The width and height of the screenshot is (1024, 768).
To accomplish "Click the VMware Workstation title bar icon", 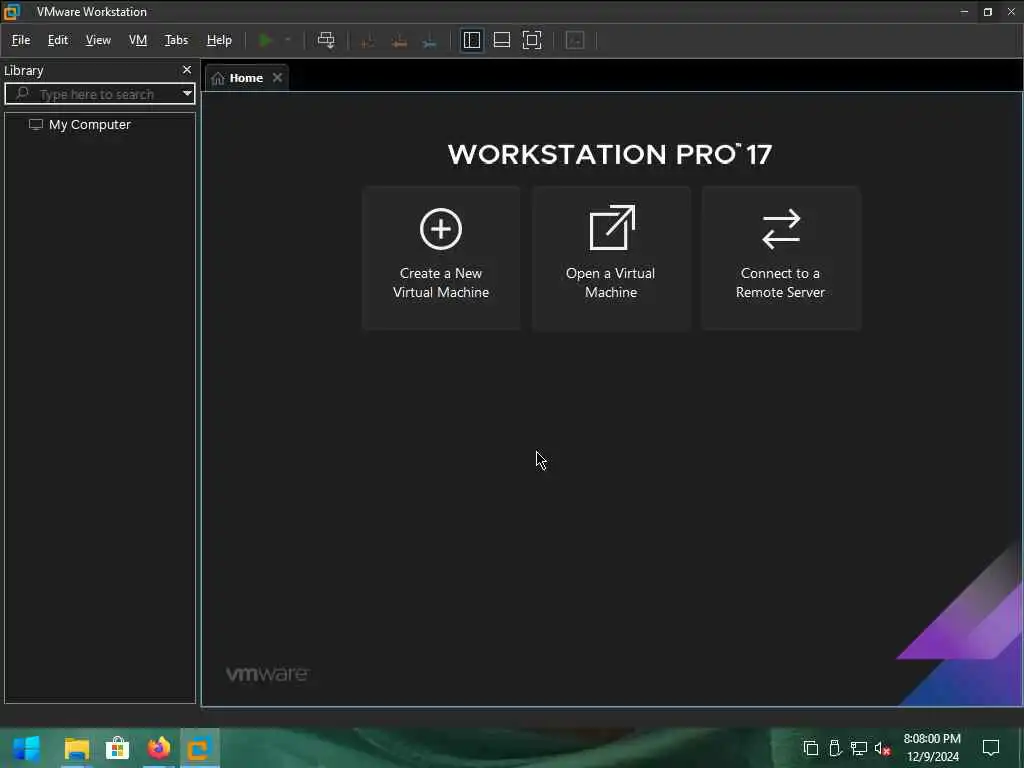I will [12, 12].
